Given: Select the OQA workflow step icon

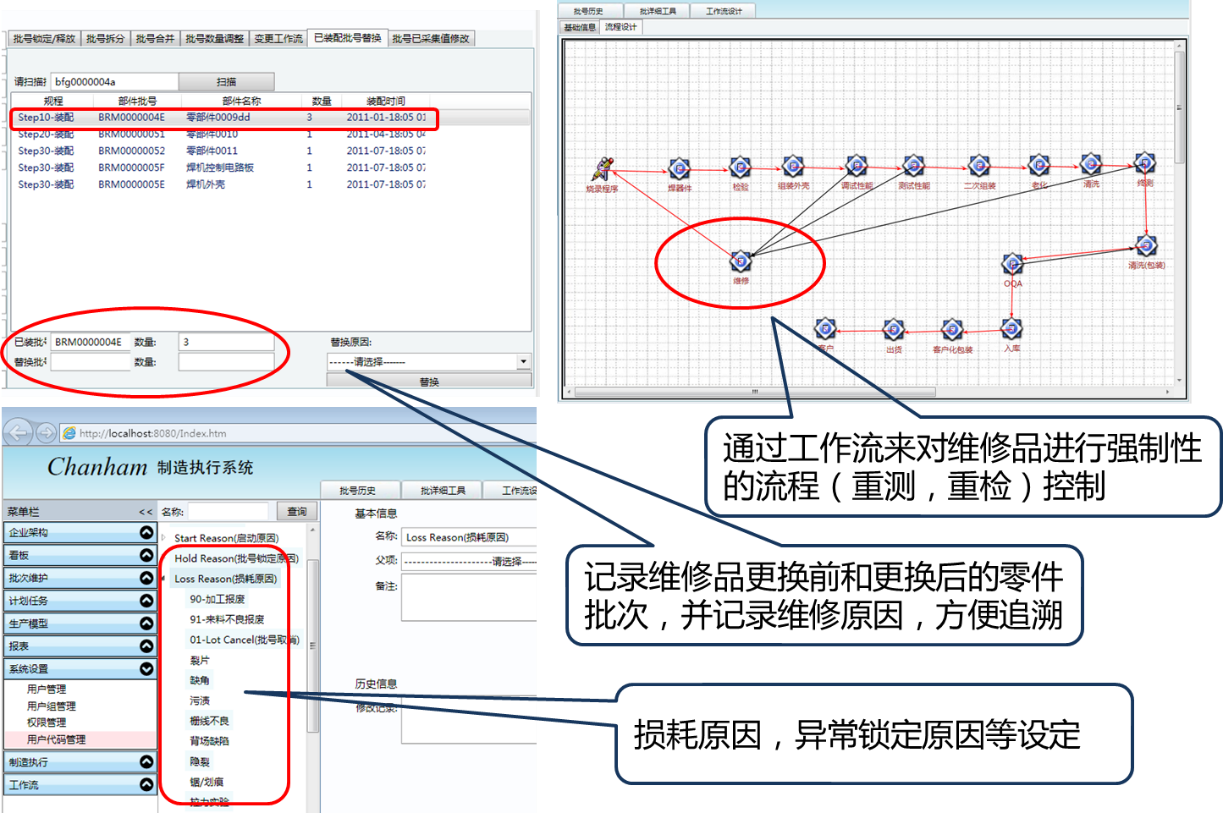Looking at the screenshot, I should click(1013, 264).
